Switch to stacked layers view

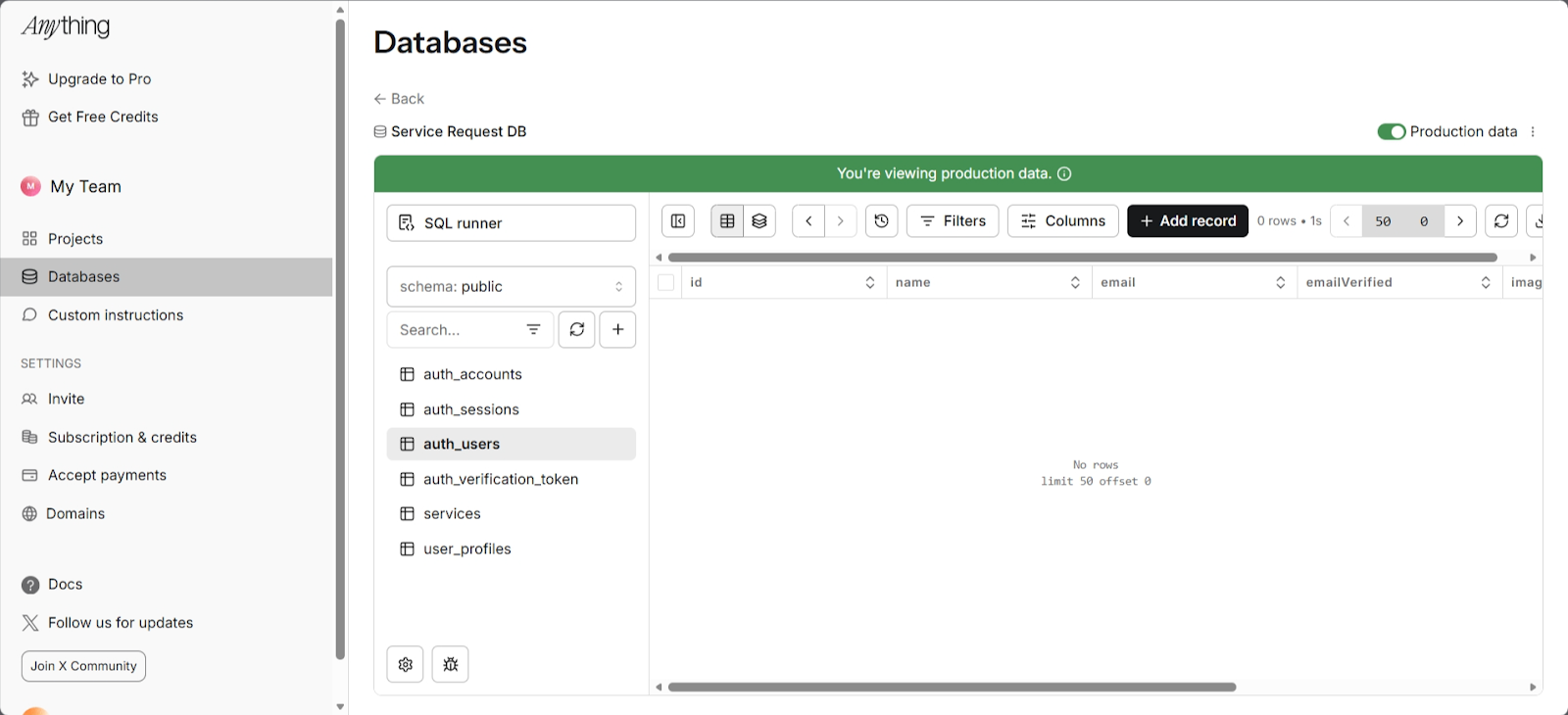click(x=759, y=221)
